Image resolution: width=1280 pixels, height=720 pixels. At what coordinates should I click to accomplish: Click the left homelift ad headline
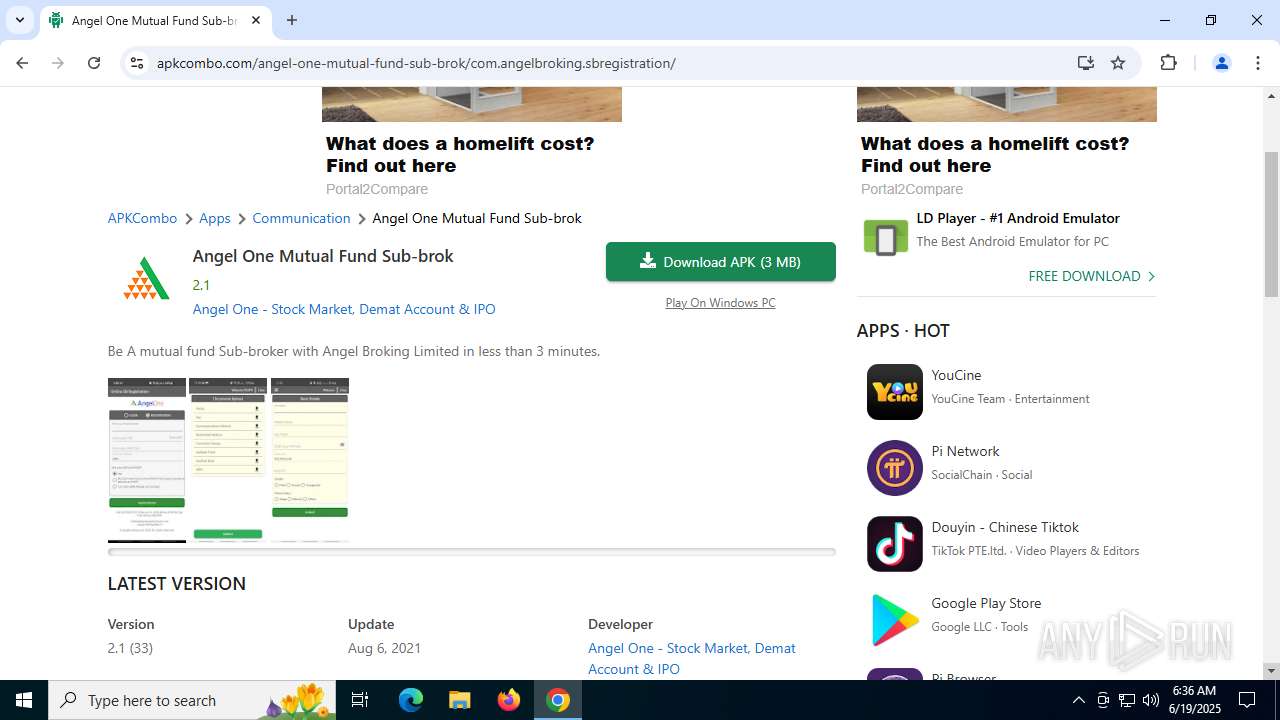[x=460, y=154]
